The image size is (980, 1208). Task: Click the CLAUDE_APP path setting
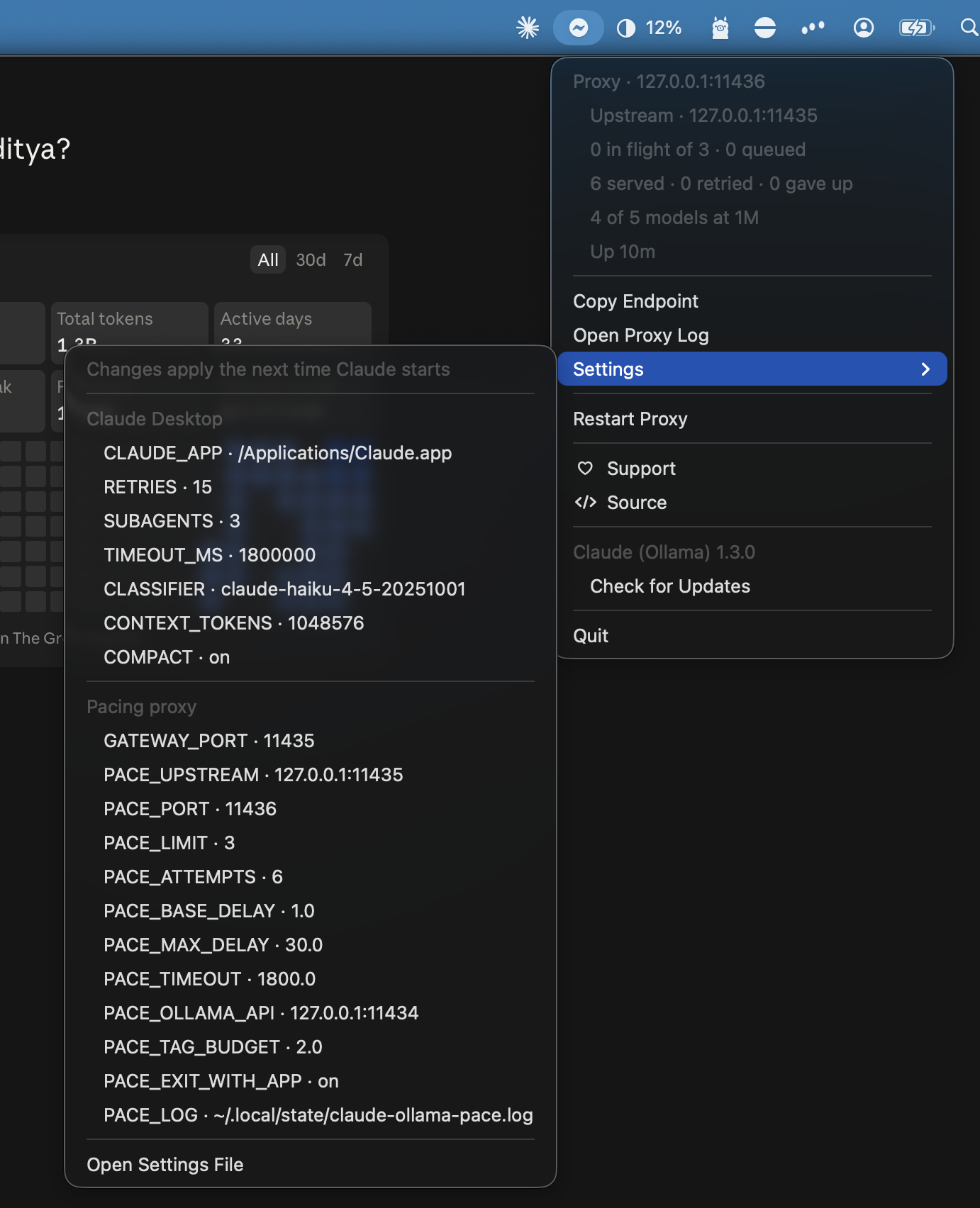pos(311,452)
